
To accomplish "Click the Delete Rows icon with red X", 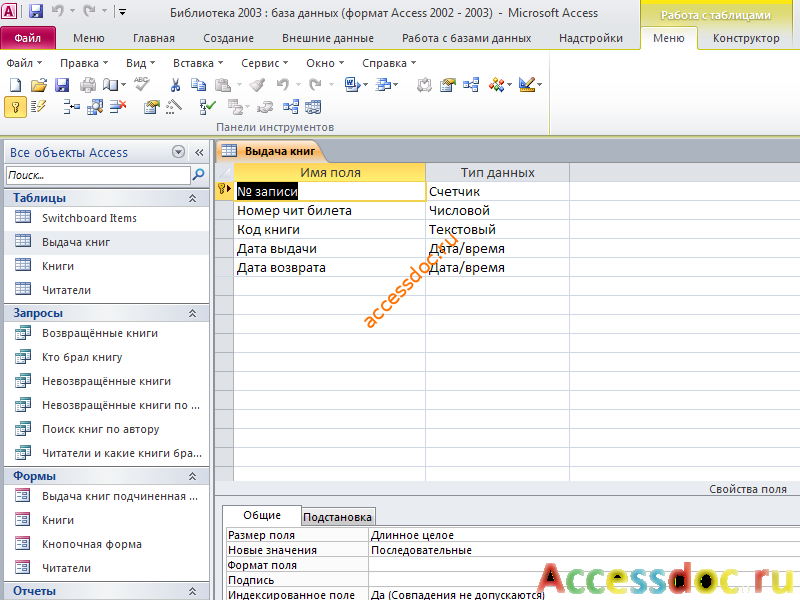I will click(x=118, y=107).
